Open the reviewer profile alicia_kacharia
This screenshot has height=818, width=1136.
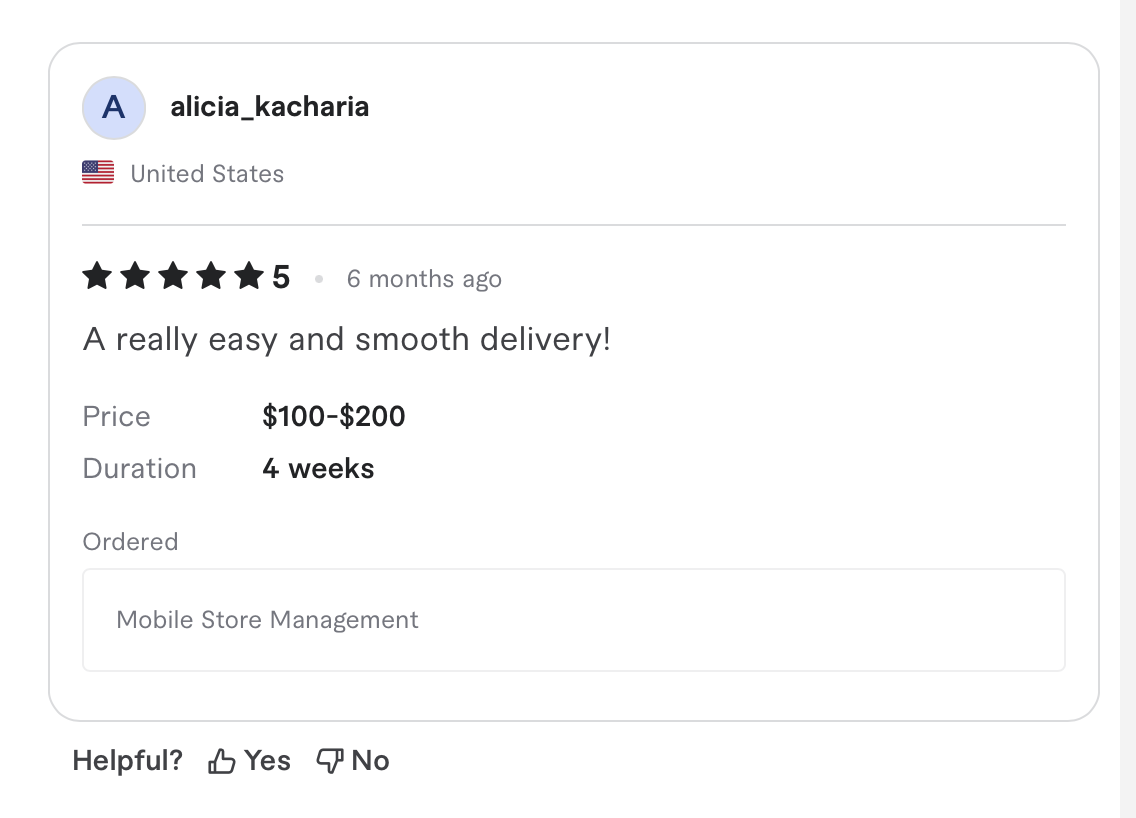pyautogui.click(x=269, y=107)
